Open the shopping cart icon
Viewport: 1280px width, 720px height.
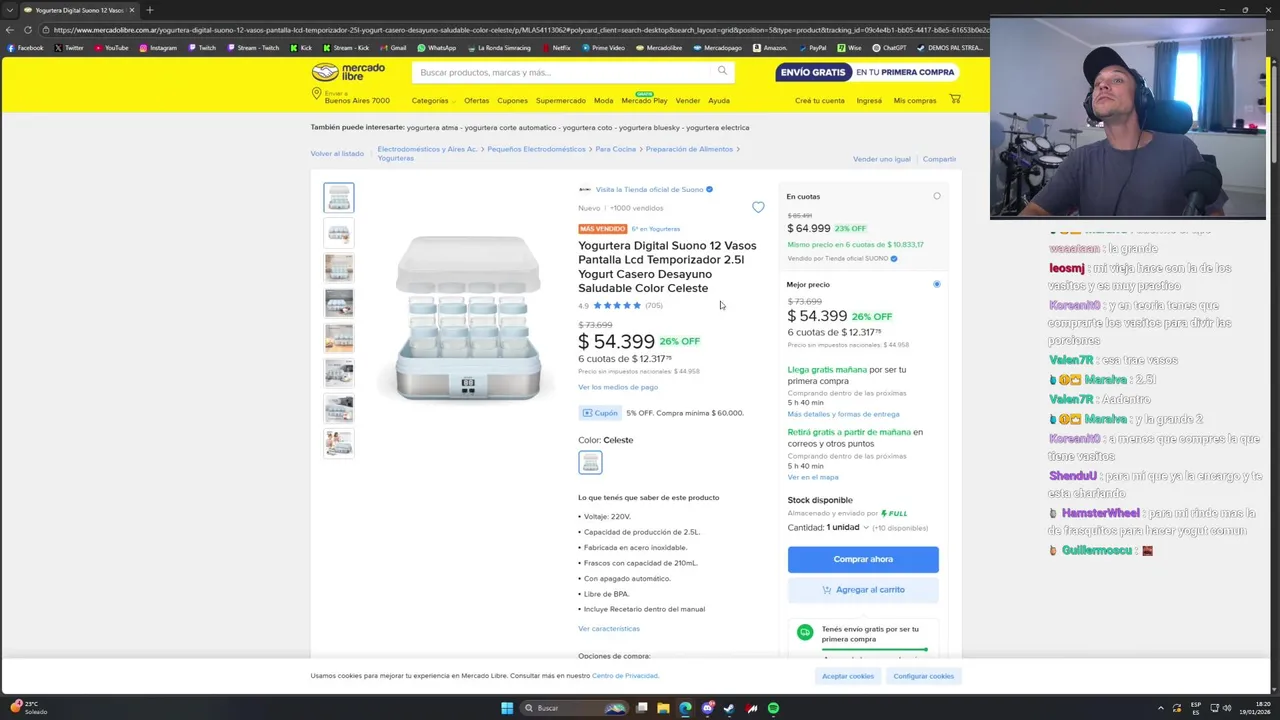click(955, 99)
